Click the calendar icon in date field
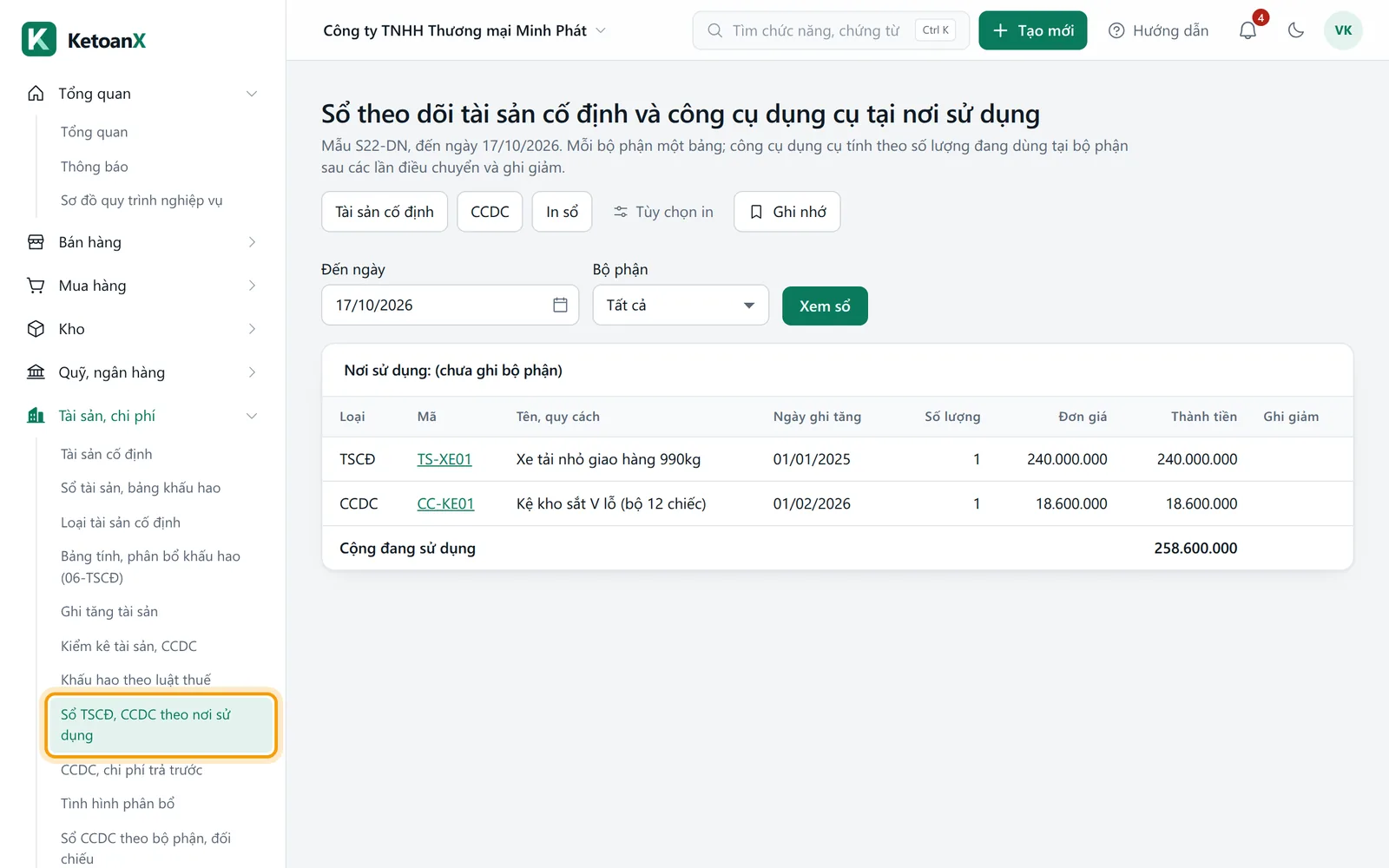1389x868 pixels. pos(560,305)
